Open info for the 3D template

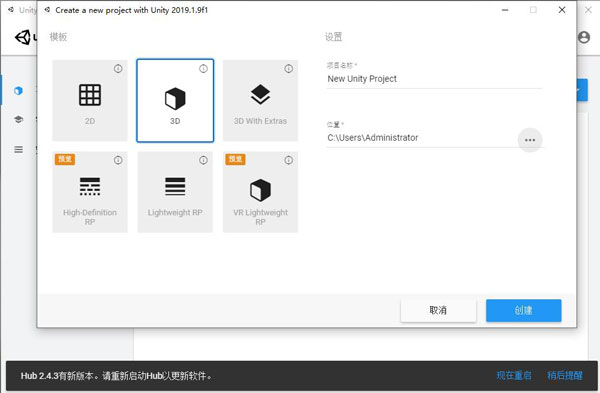pos(203,69)
